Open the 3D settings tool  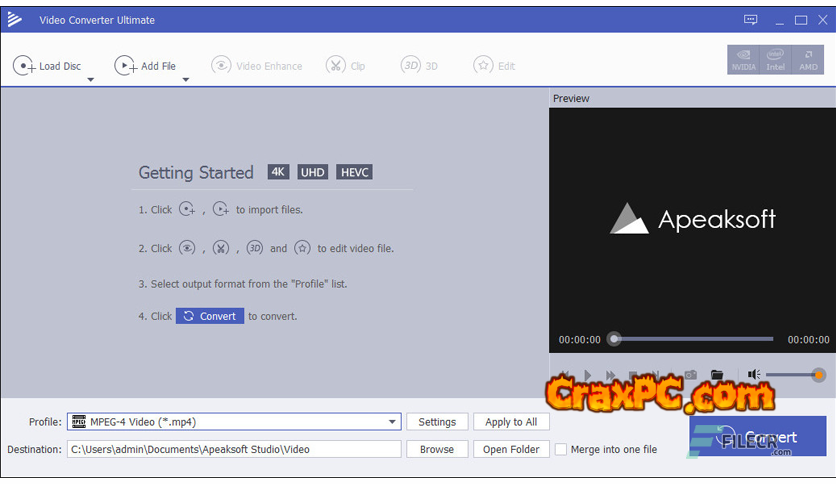point(420,66)
